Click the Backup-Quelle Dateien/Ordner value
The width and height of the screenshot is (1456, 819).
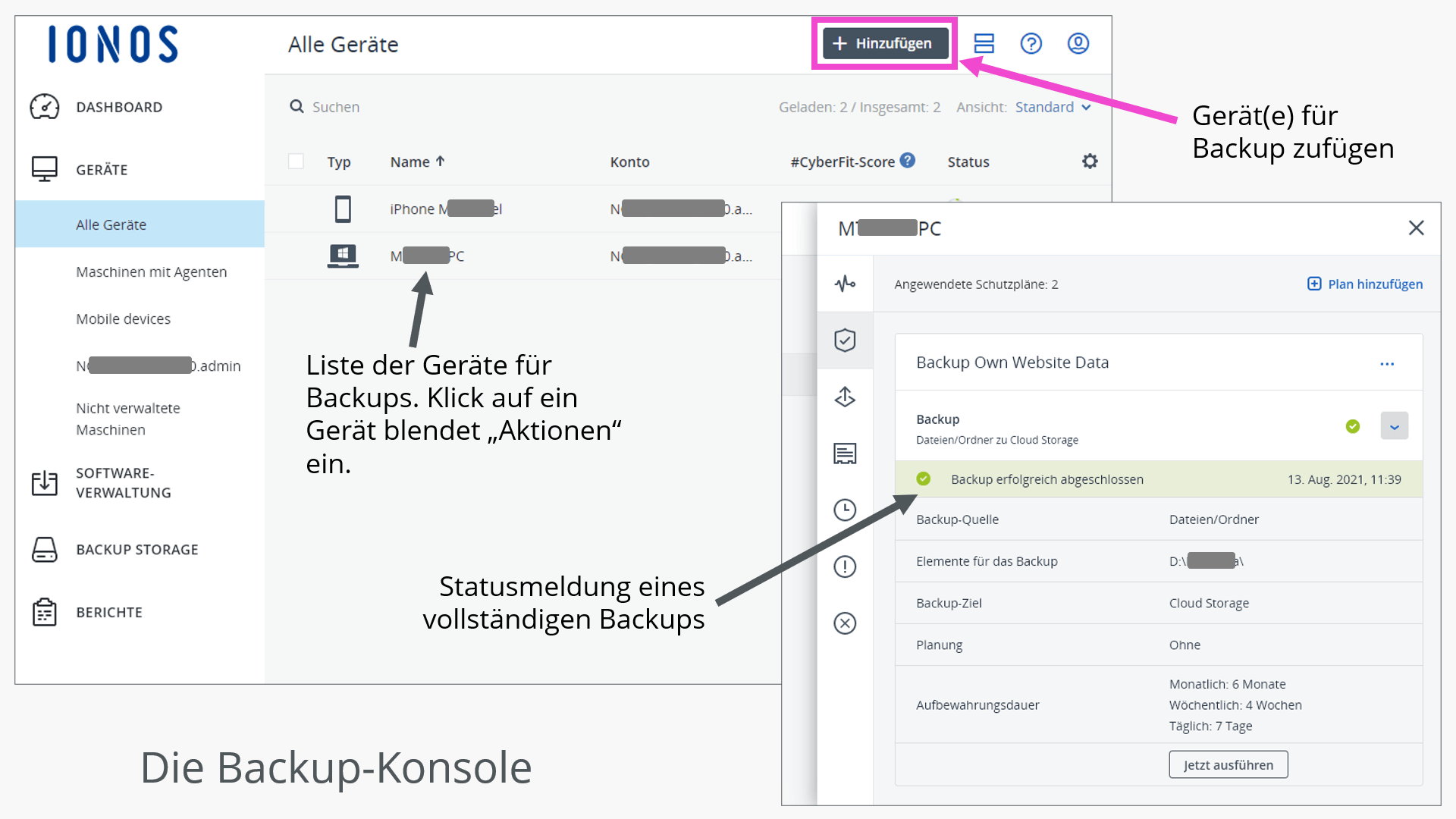(1213, 519)
